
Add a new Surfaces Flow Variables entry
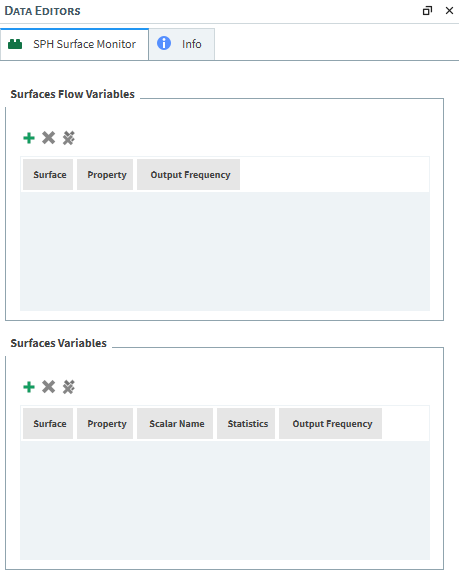(x=29, y=138)
